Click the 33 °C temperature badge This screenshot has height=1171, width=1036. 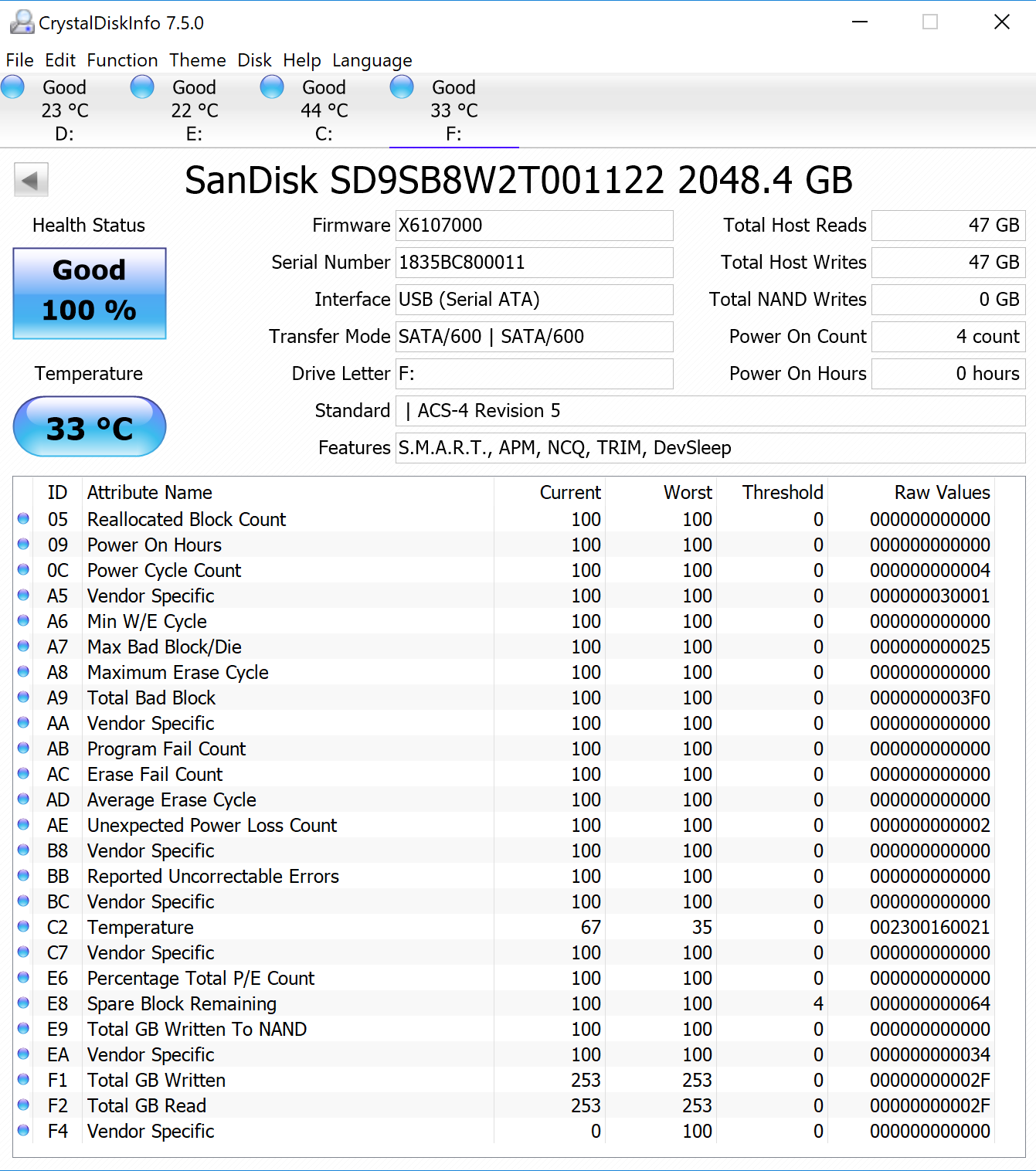click(x=88, y=426)
